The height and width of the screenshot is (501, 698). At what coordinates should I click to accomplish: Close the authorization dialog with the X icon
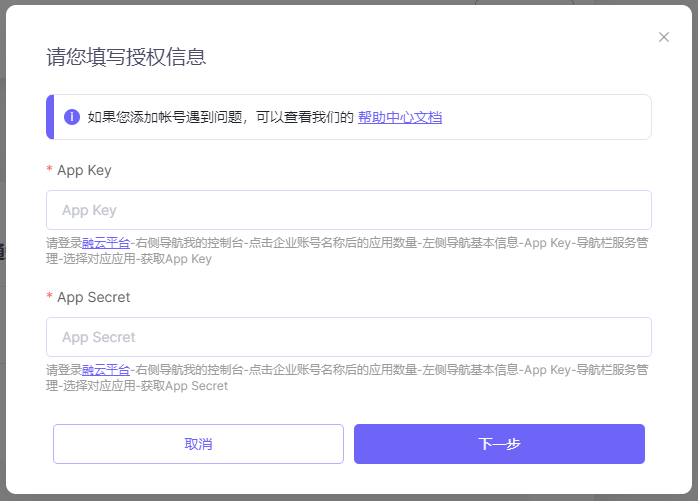(664, 37)
